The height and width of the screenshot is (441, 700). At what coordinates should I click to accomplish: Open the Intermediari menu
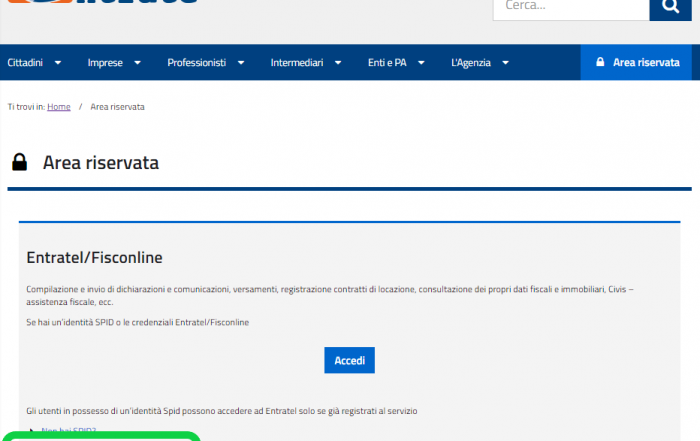297,62
